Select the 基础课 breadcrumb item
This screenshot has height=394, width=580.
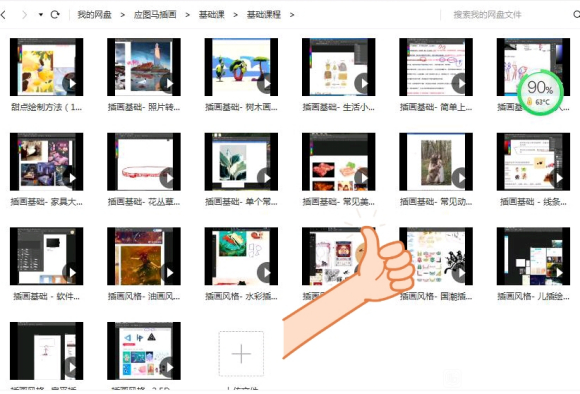point(212,15)
